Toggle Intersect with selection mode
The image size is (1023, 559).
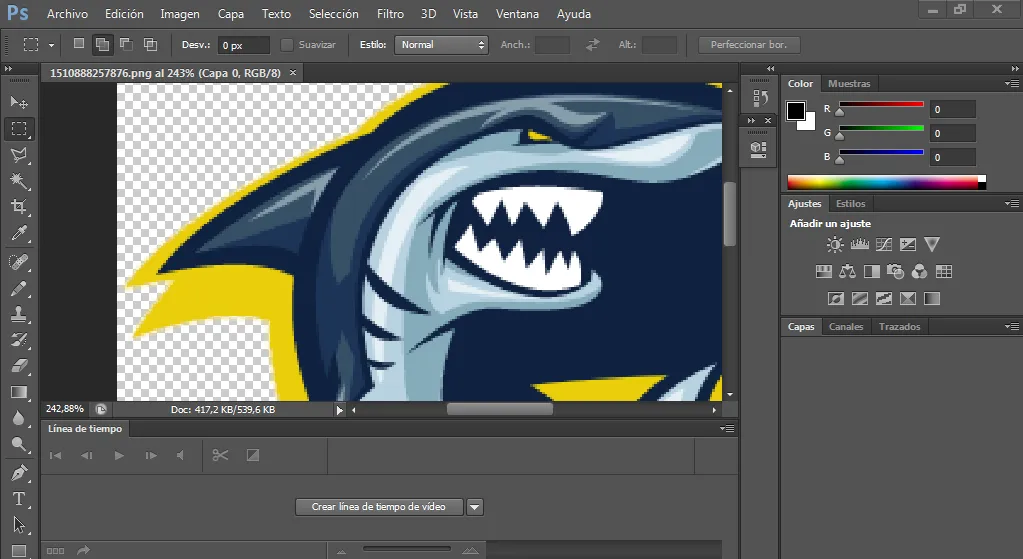point(151,44)
